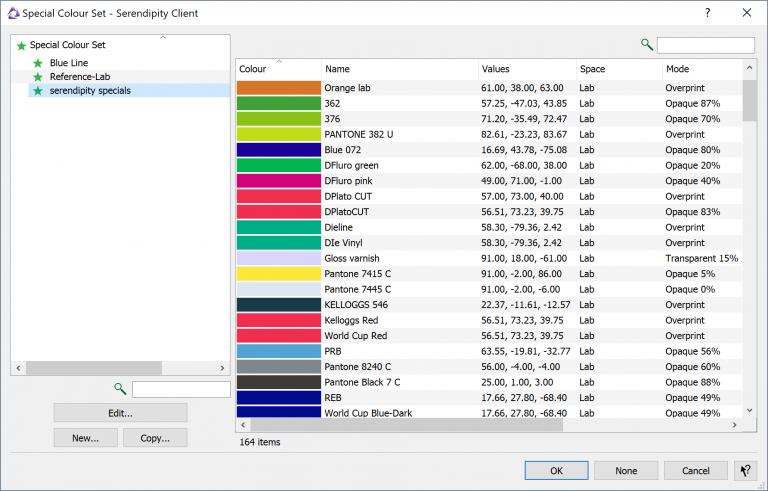Screen dimensions: 768x491
Task: Click the Transparent 15% mode cell
Action: pyautogui.click(x=701, y=258)
